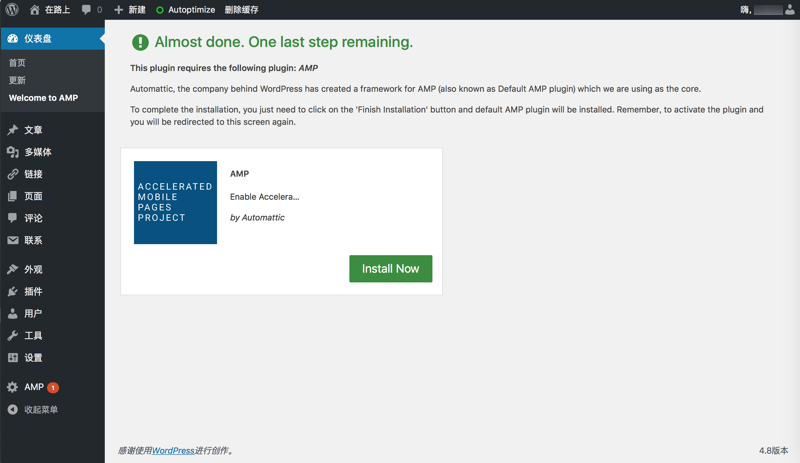Open the Autoptimize toolbar menu
This screenshot has width=800, height=463.
pos(185,10)
